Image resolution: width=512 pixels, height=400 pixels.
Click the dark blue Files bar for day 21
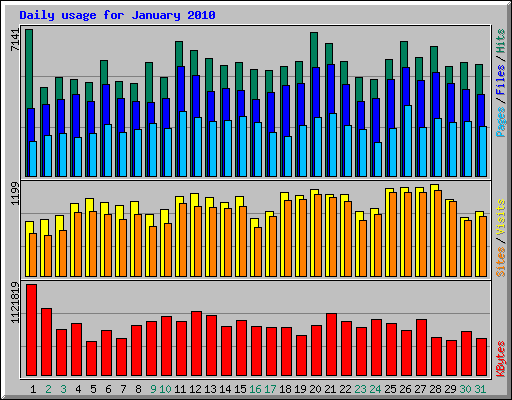point(331,88)
